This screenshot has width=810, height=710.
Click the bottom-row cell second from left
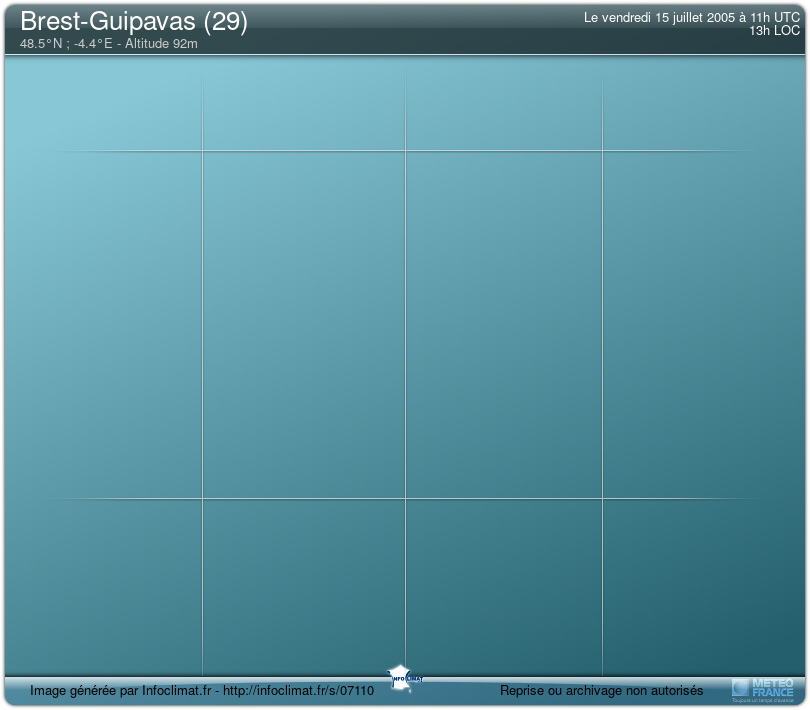coord(303,586)
